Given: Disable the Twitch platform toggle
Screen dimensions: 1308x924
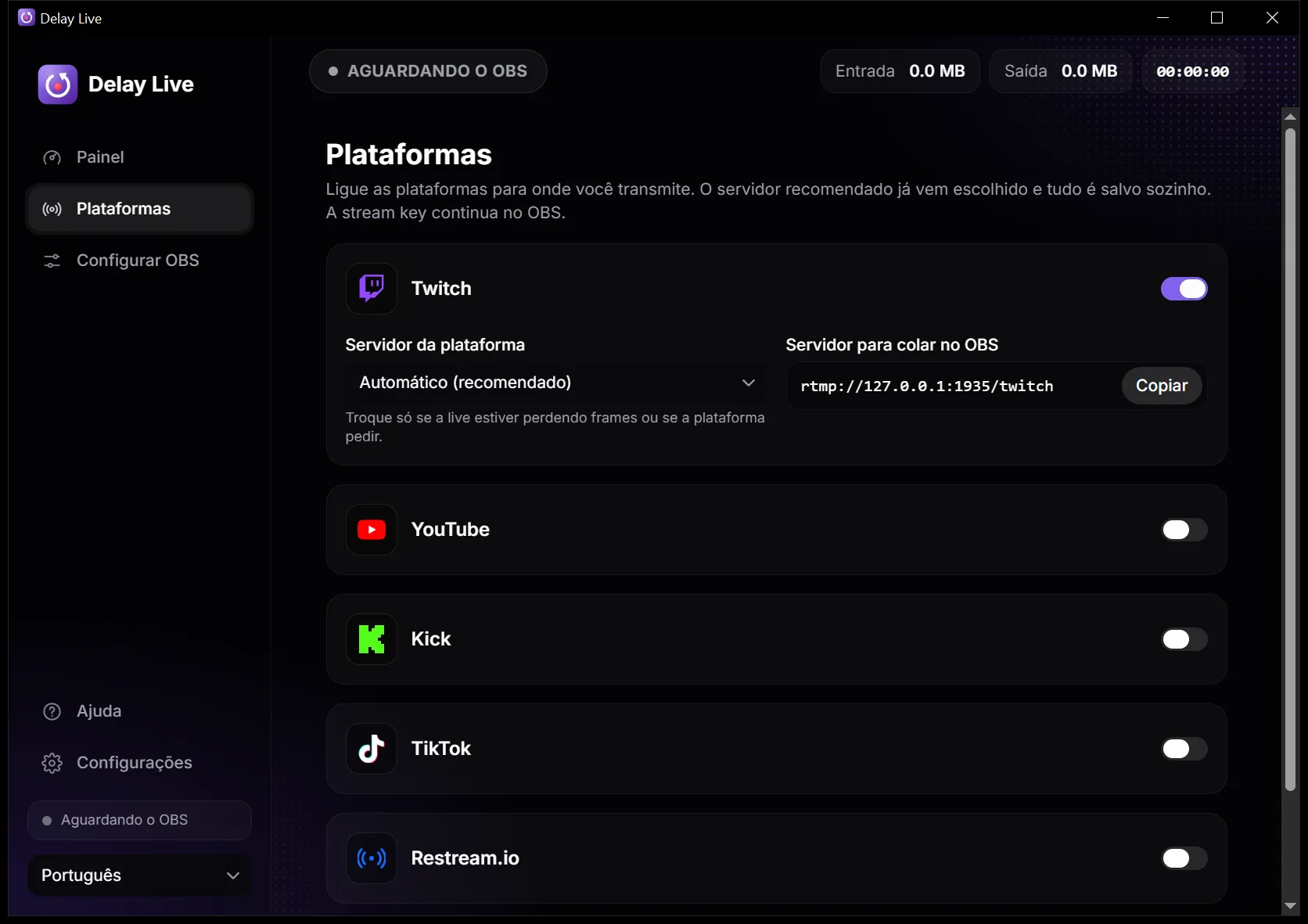Looking at the screenshot, I should (x=1184, y=289).
